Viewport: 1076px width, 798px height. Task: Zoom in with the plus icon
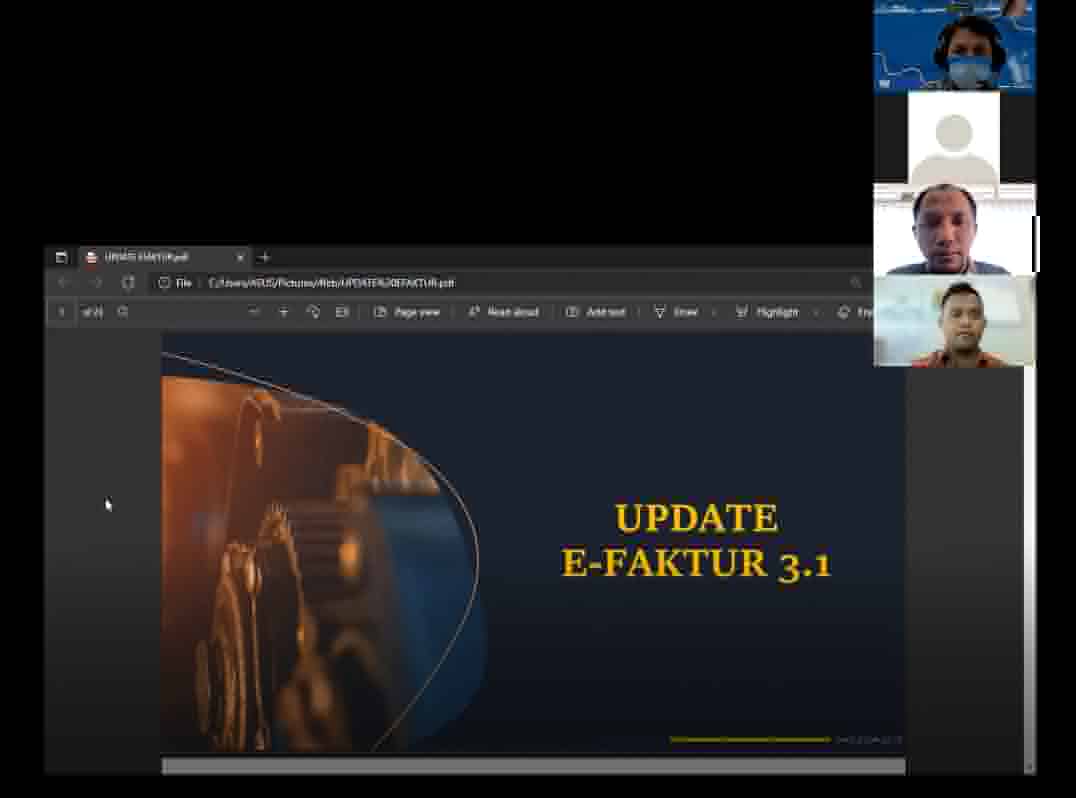click(284, 312)
